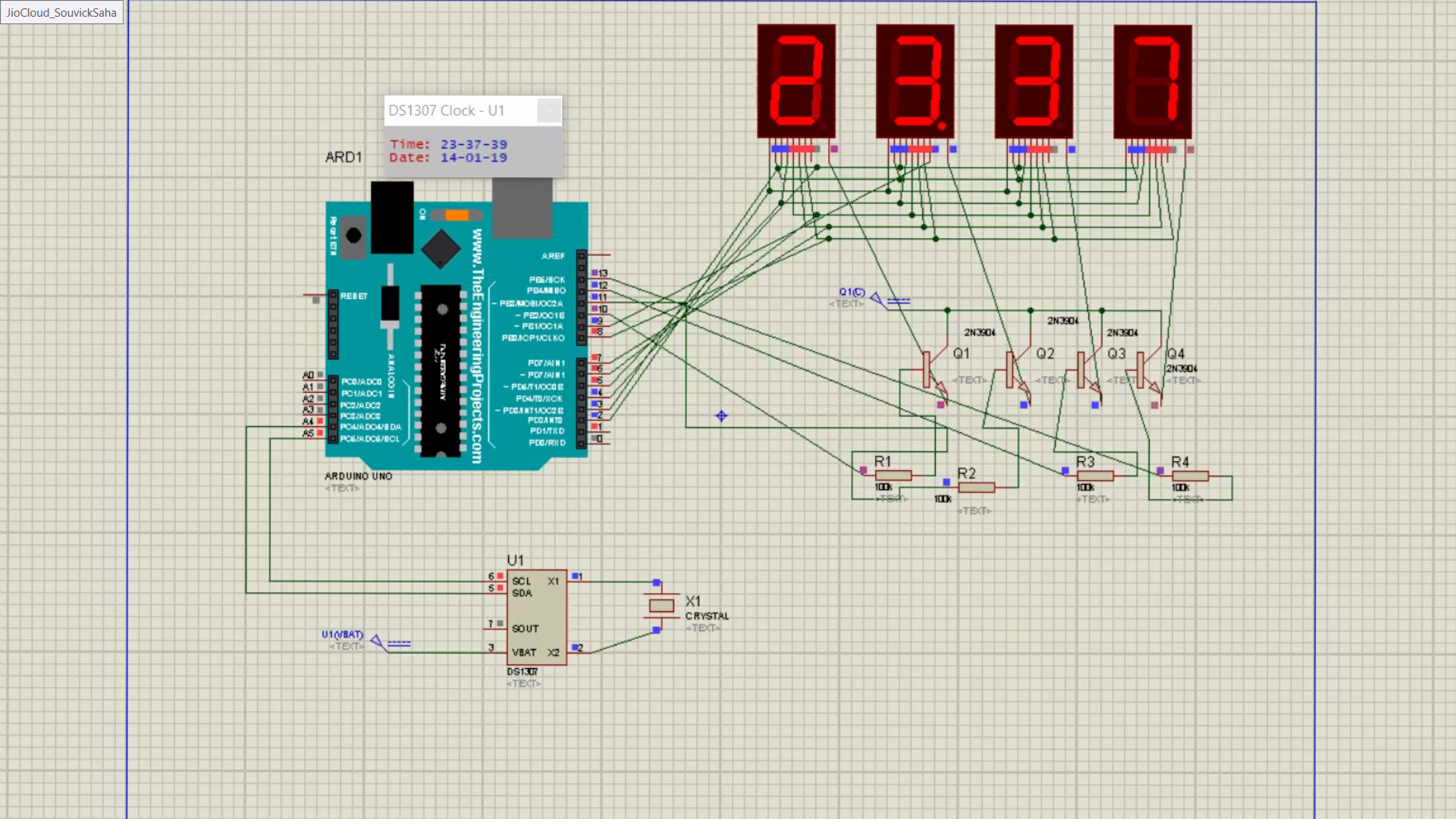The height and width of the screenshot is (819, 1456).
Task: Click the ATmega microcontroller chip on Arduino
Action: (440, 372)
